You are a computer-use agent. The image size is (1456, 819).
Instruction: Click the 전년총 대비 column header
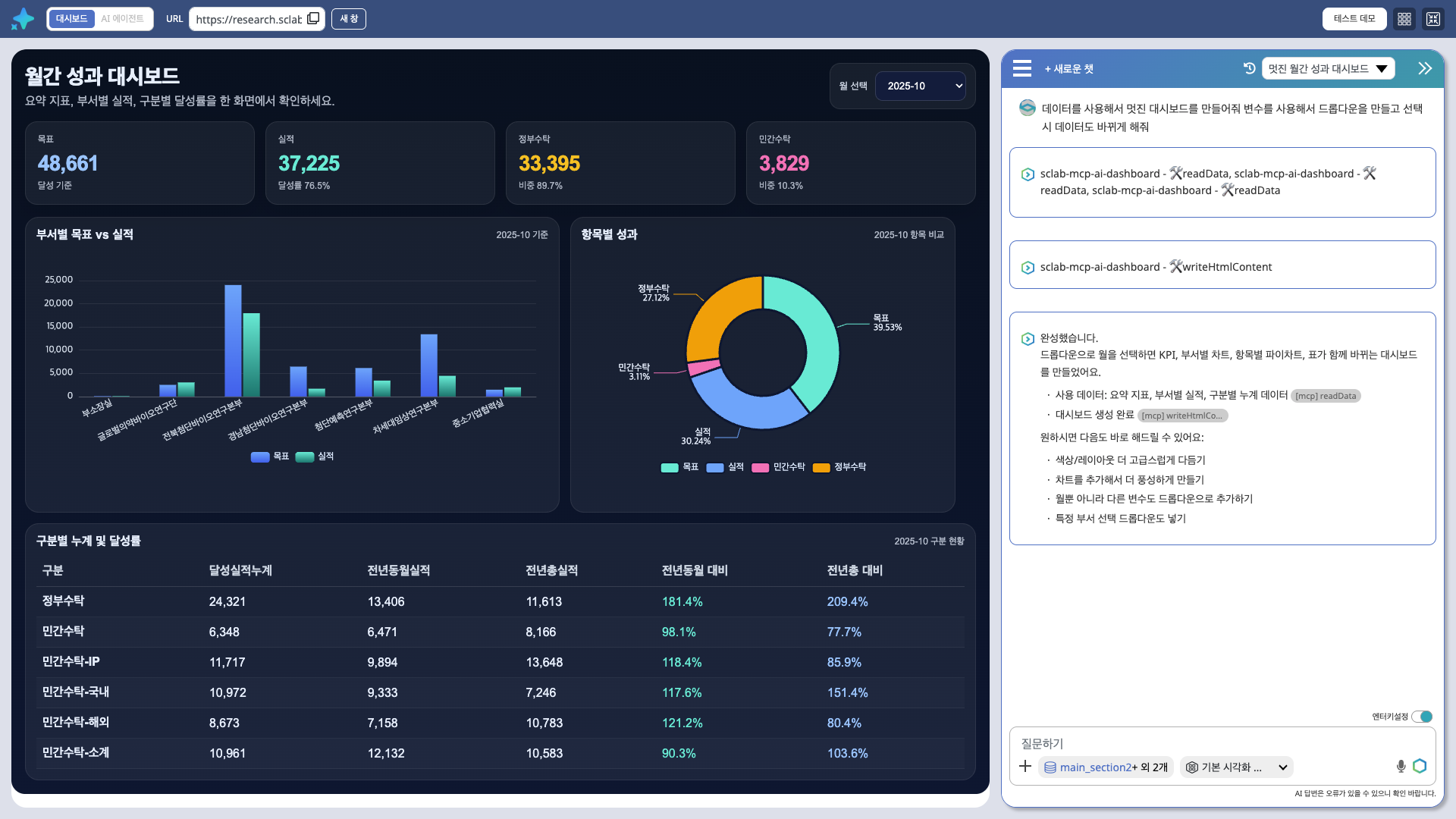tap(855, 570)
